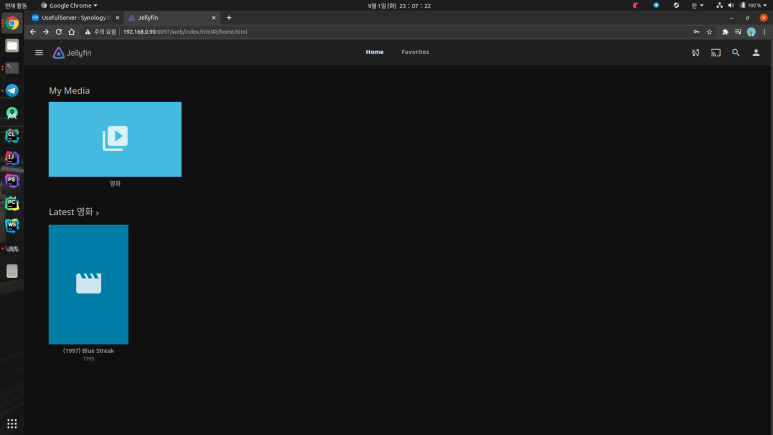Open the Jellyfin hamburger menu
The width and height of the screenshot is (773, 435).
pos(39,52)
